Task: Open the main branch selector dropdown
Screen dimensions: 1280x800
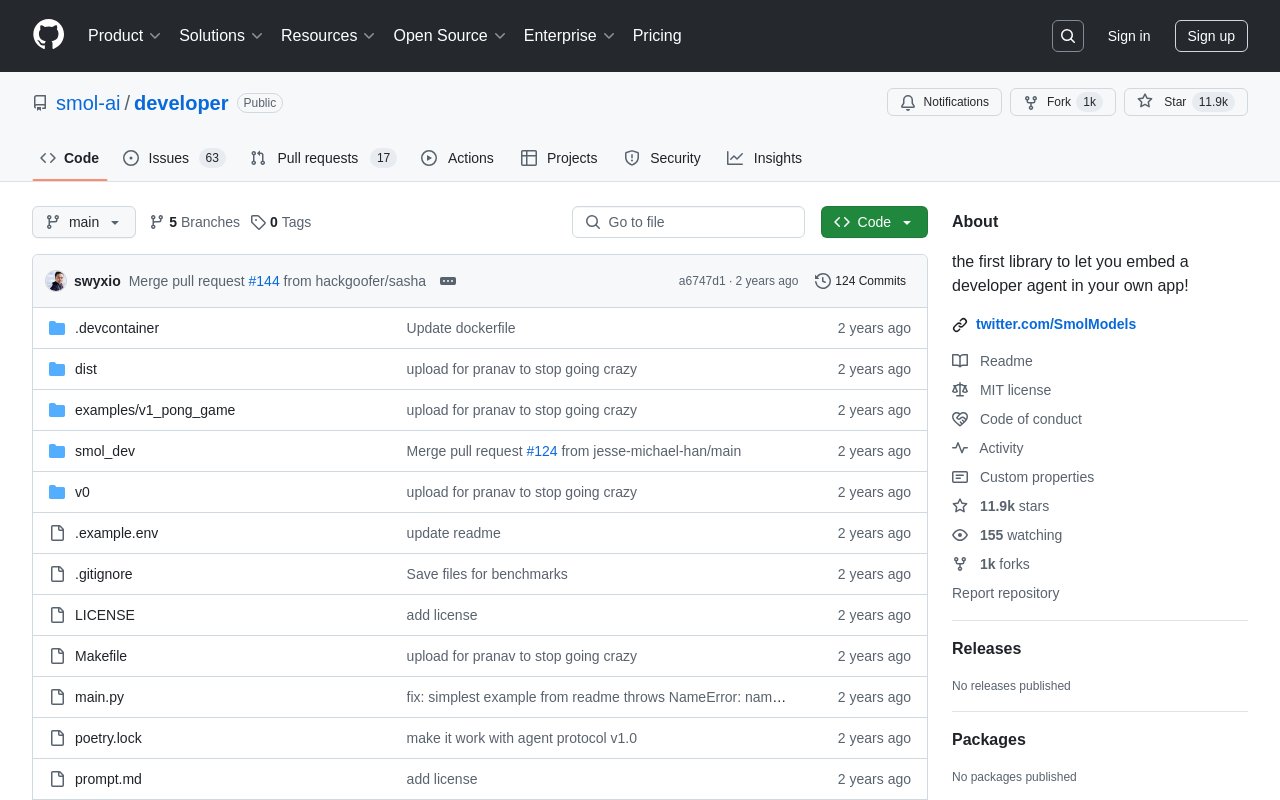Action: coord(84,222)
